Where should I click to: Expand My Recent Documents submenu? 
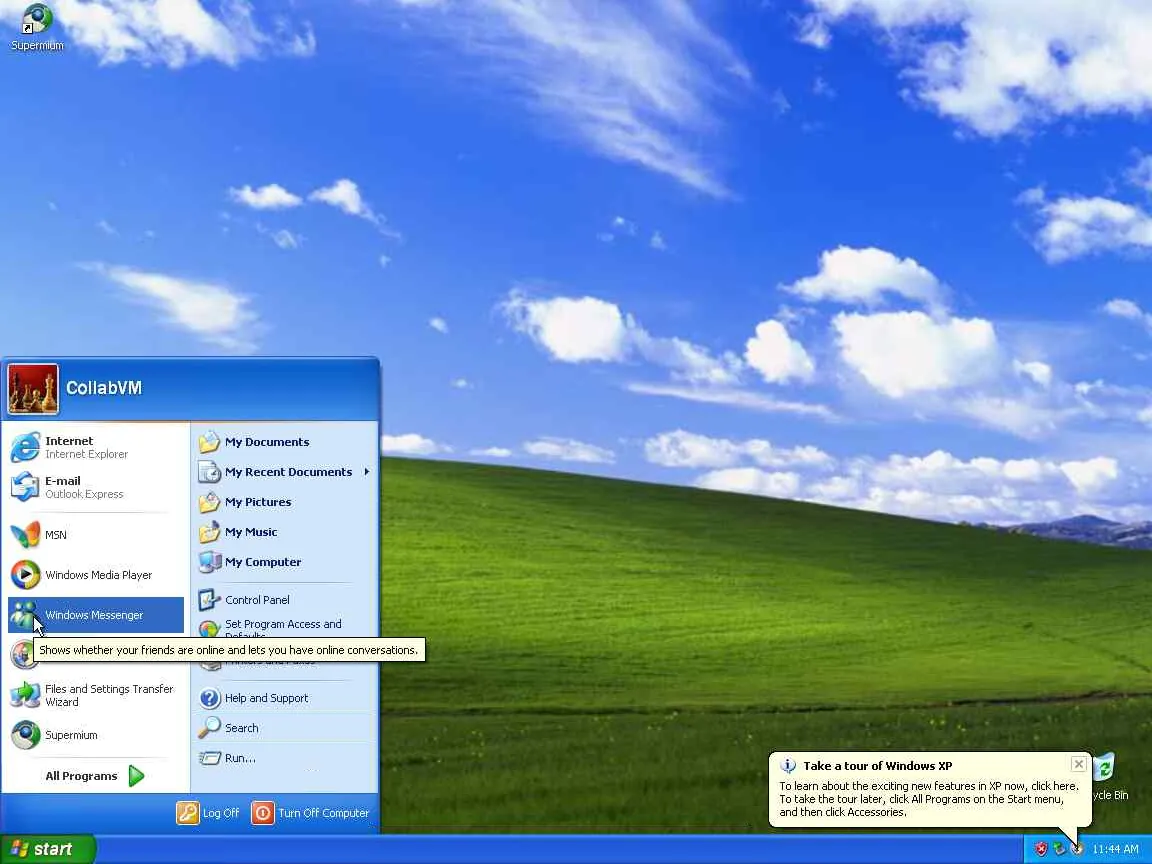284,472
